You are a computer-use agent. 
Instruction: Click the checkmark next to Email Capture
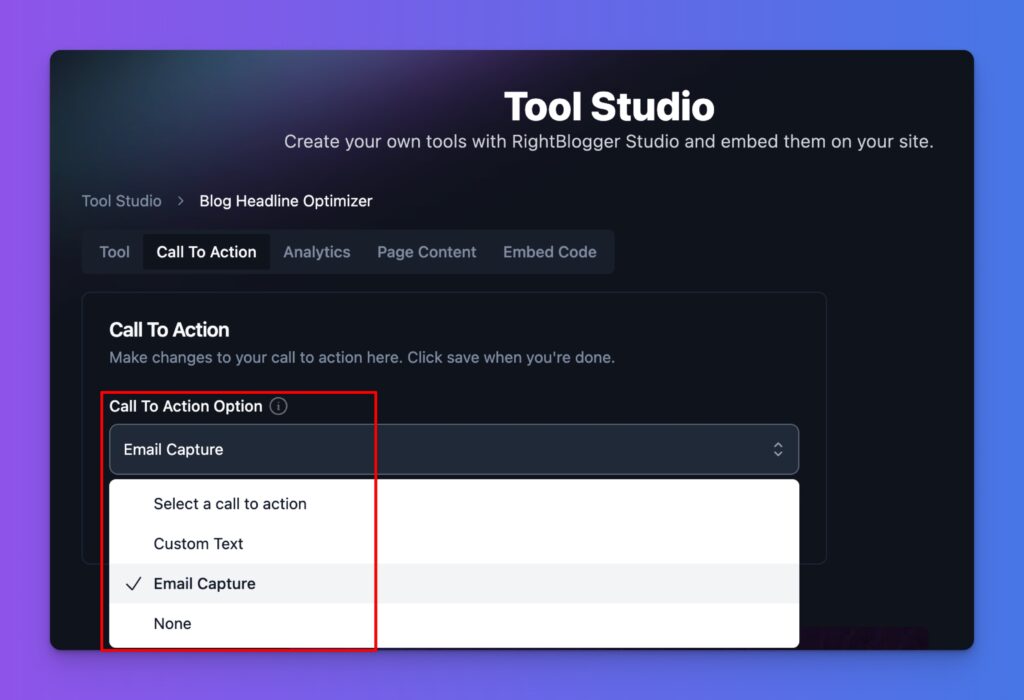click(x=133, y=583)
